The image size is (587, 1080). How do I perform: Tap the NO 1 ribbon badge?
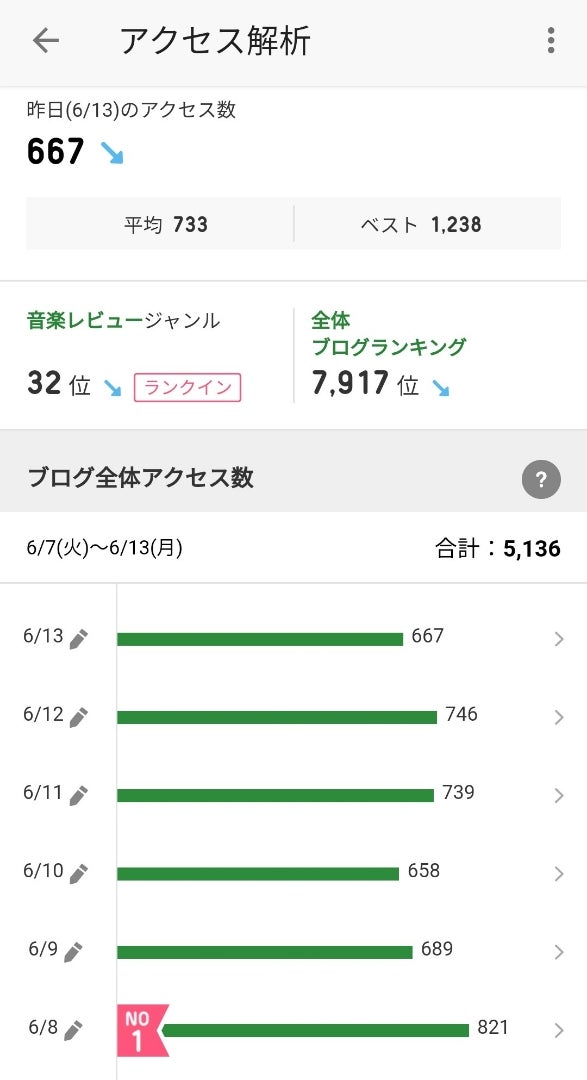[142, 1030]
